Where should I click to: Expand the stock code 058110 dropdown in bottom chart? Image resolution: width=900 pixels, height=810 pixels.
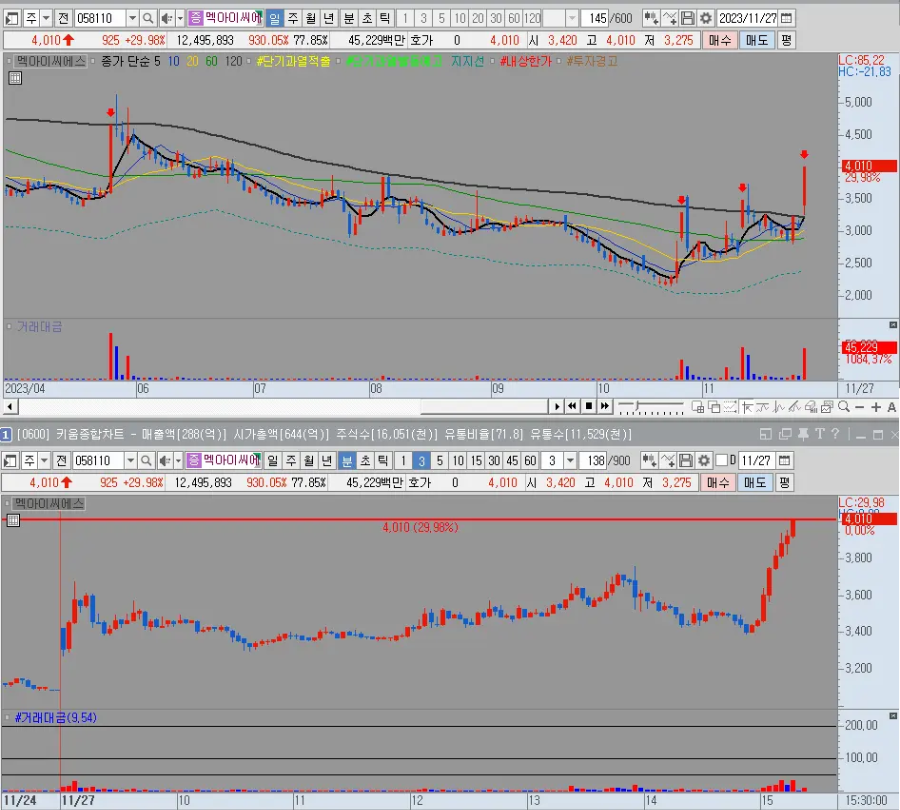pyautogui.click(x=130, y=460)
